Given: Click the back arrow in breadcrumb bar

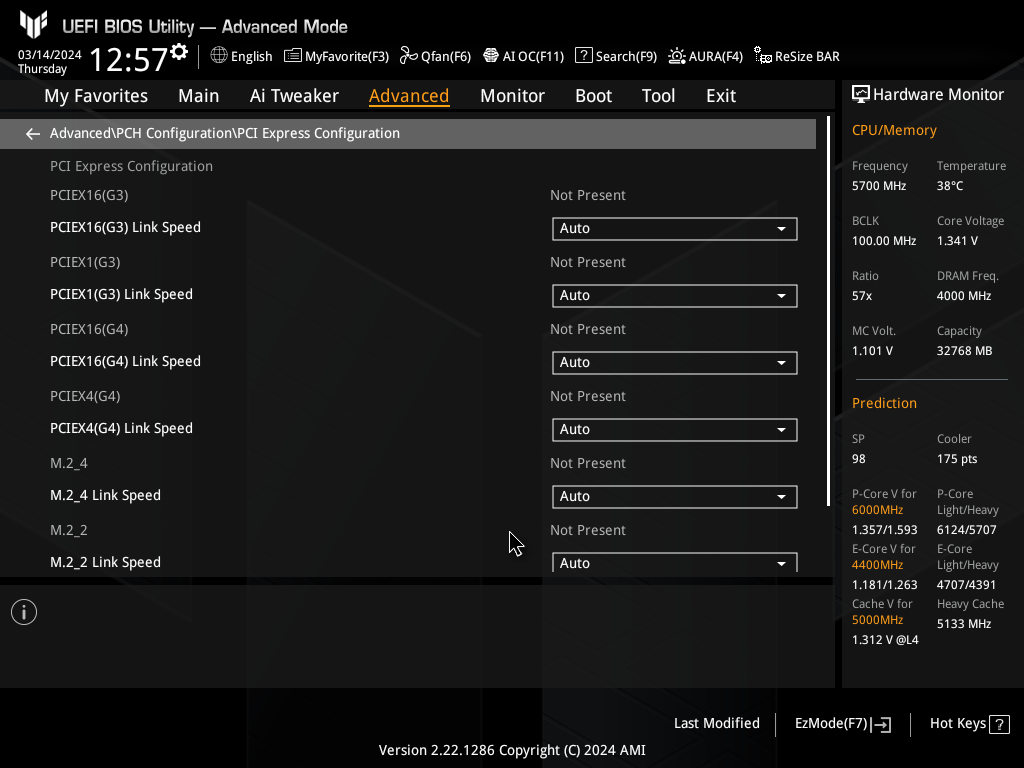Looking at the screenshot, I should click(33, 134).
